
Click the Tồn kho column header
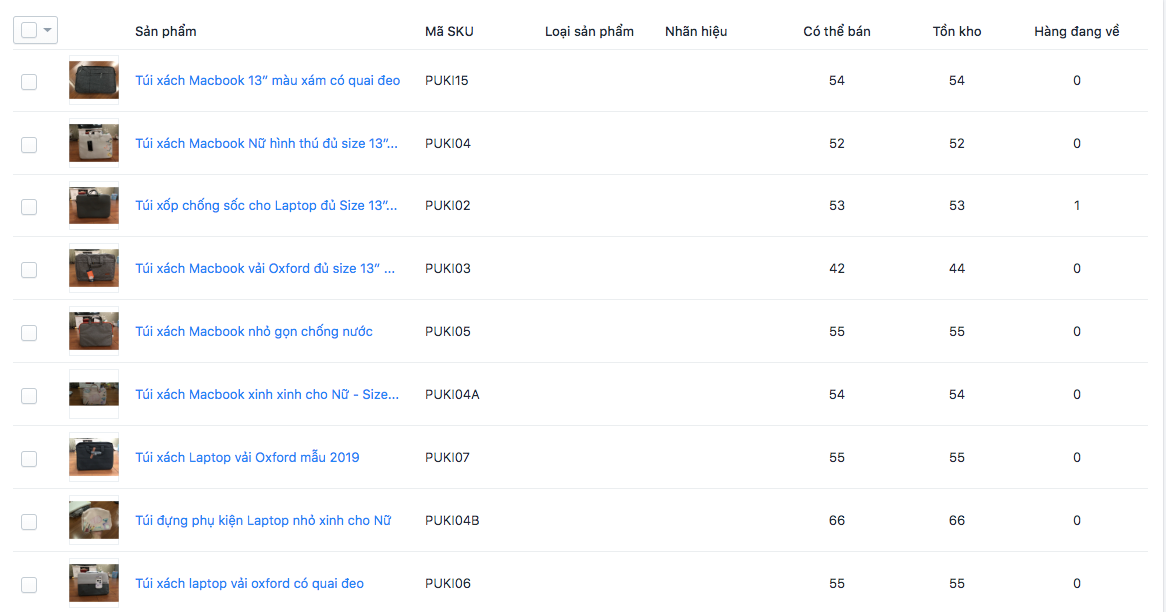957,31
